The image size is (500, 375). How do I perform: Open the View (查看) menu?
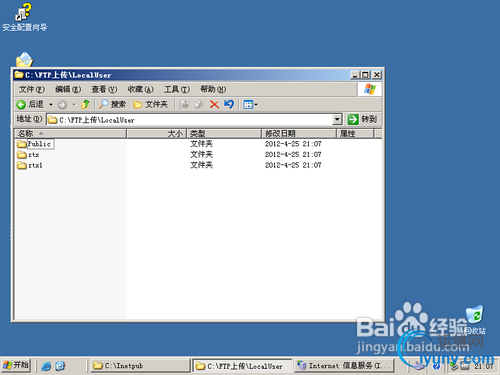(104, 89)
